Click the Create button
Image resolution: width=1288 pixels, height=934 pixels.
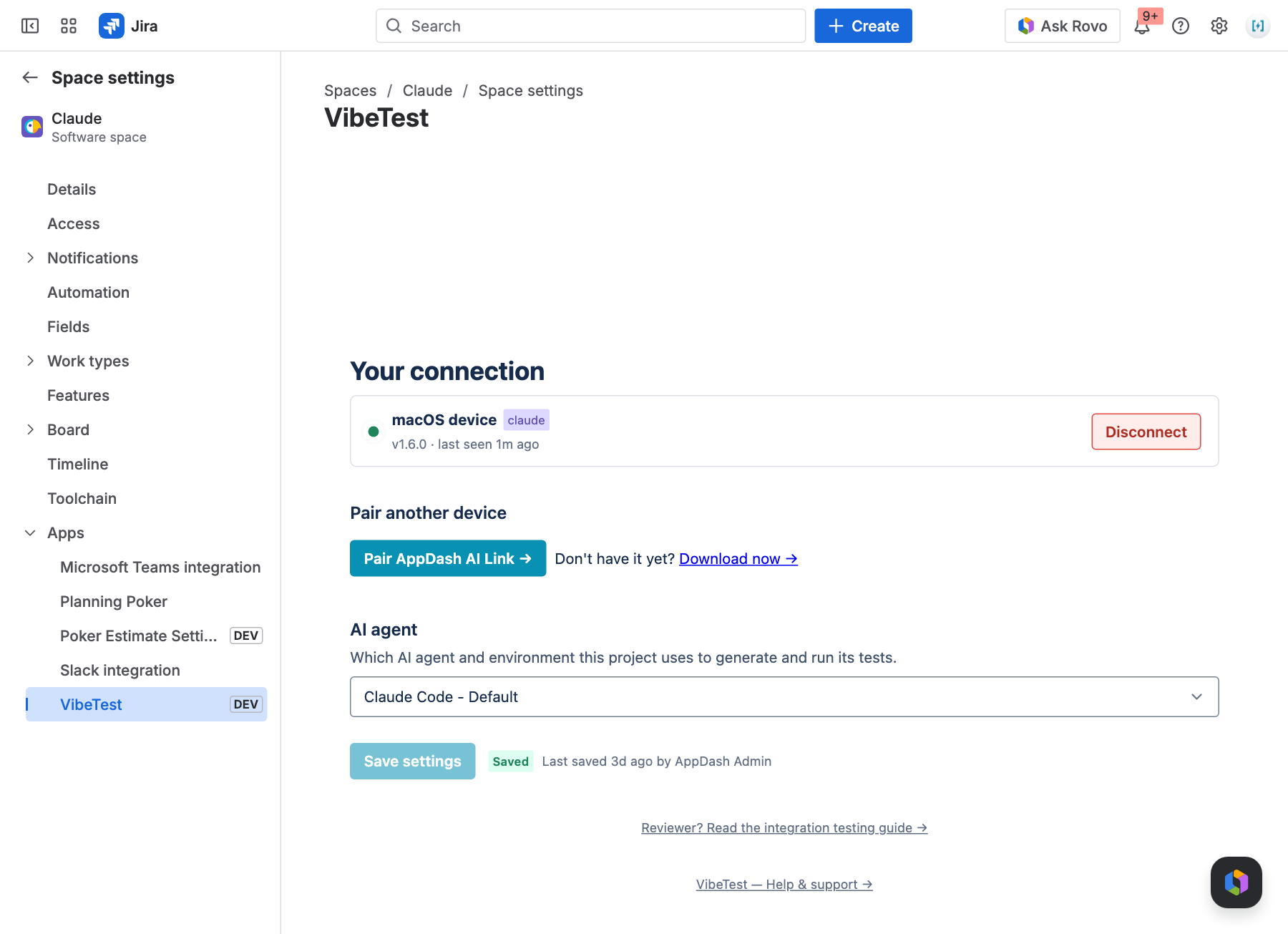point(863,26)
